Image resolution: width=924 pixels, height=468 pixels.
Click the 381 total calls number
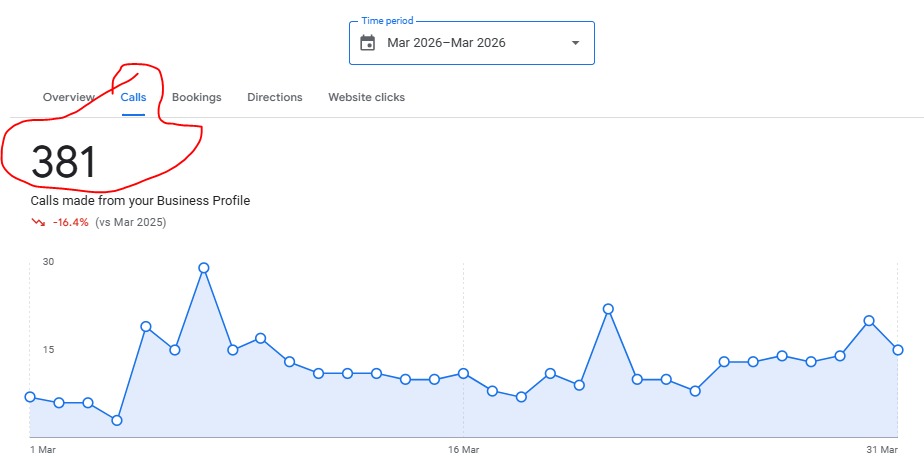coord(64,163)
